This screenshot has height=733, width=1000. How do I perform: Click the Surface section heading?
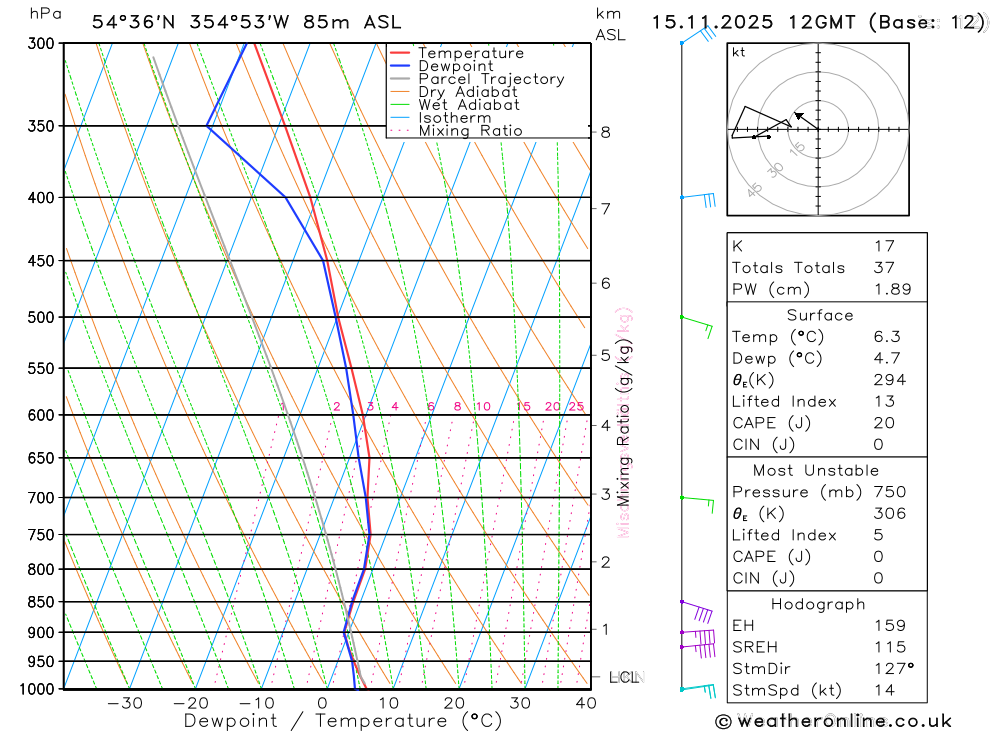click(x=820, y=315)
